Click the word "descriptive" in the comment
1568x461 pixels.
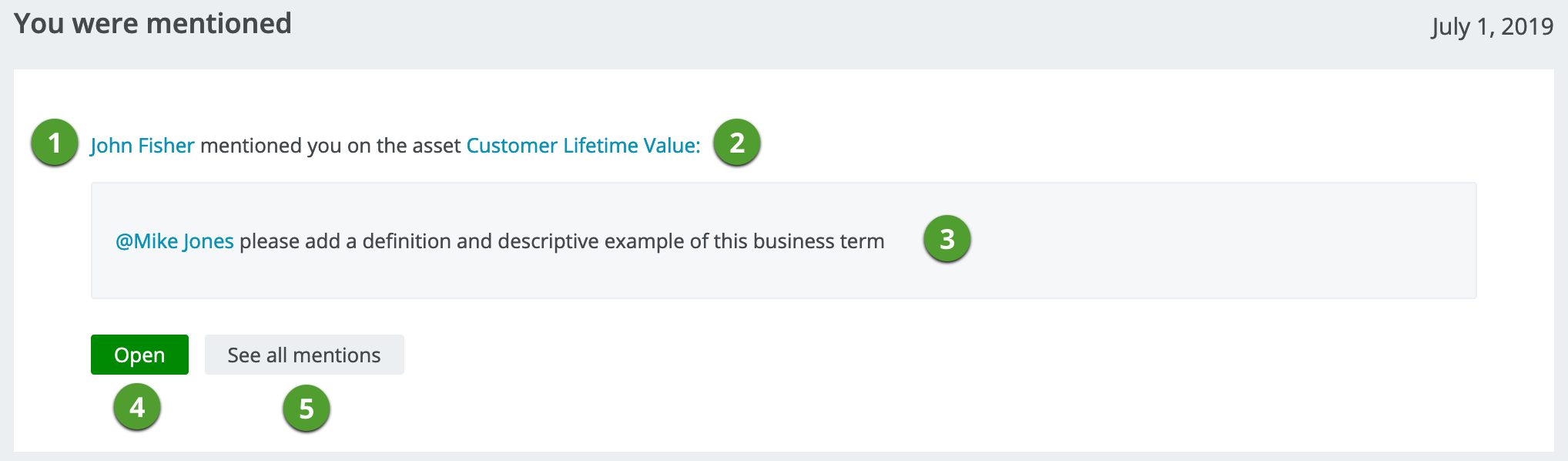click(548, 241)
